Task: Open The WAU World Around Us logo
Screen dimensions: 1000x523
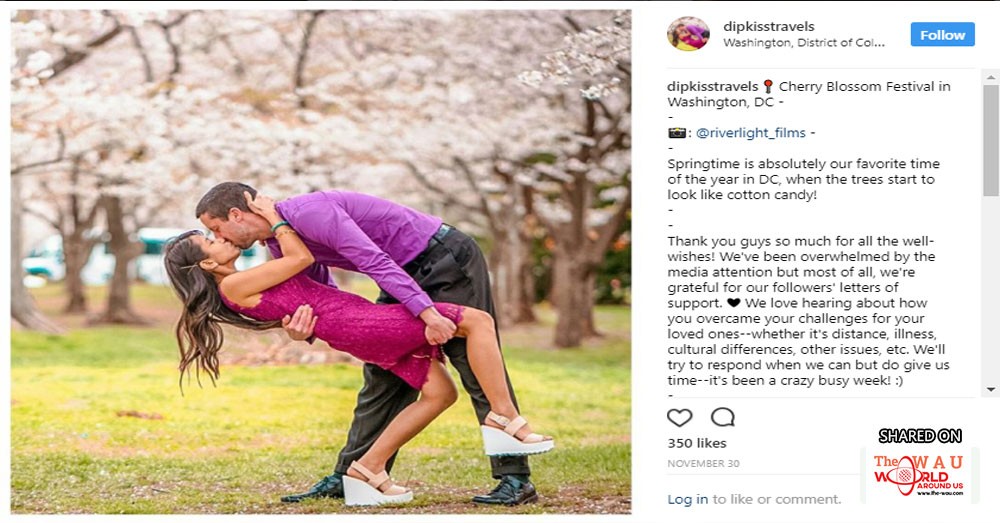Action: tap(918, 475)
